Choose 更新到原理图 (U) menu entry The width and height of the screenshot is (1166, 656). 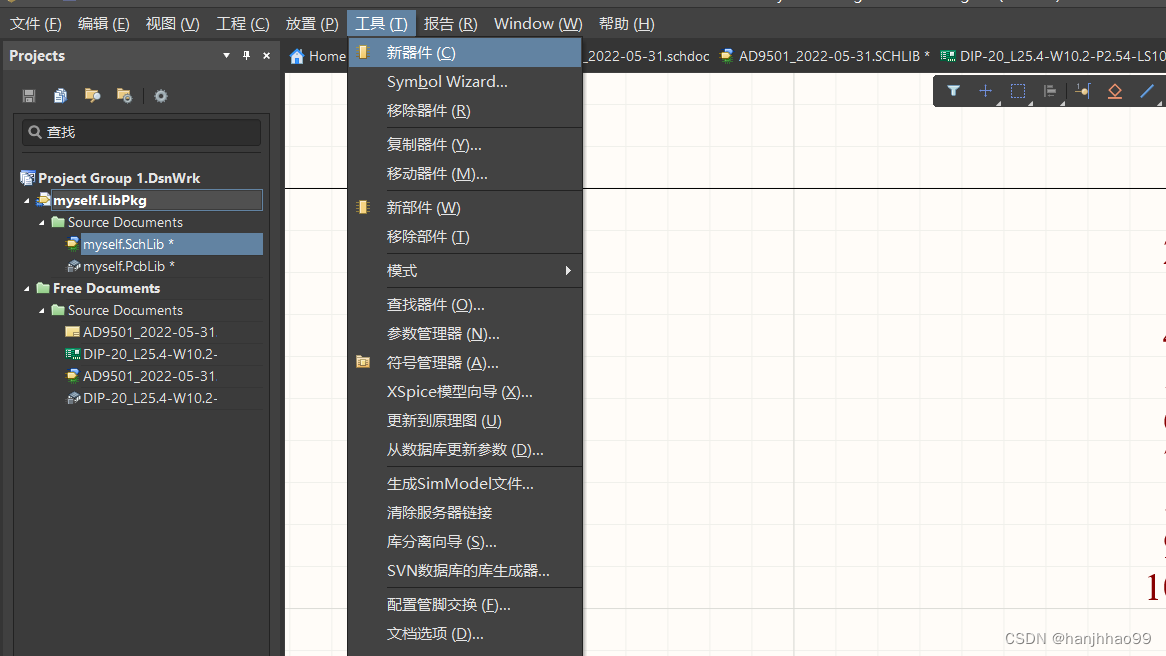pos(465,420)
